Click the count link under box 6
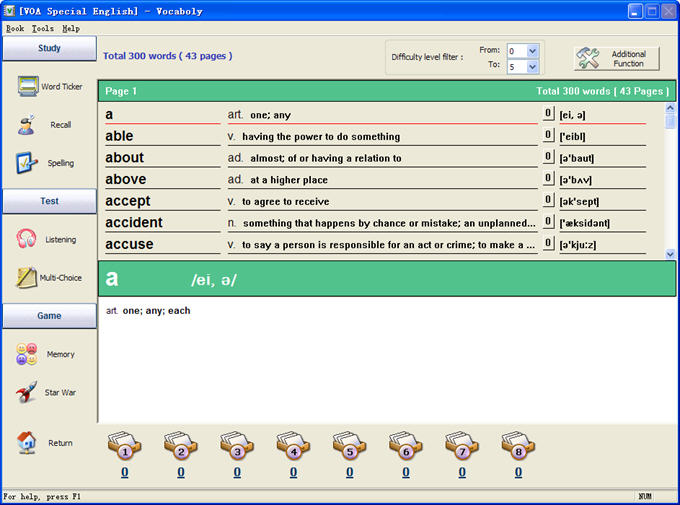This screenshot has width=680, height=505. 405,472
